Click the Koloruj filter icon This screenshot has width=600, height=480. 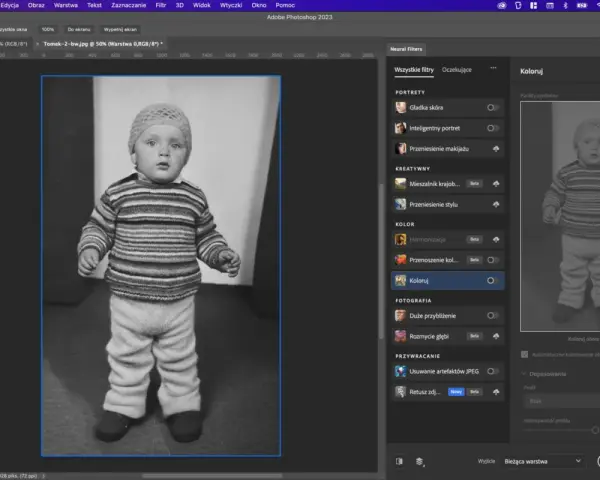(x=400, y=281)
